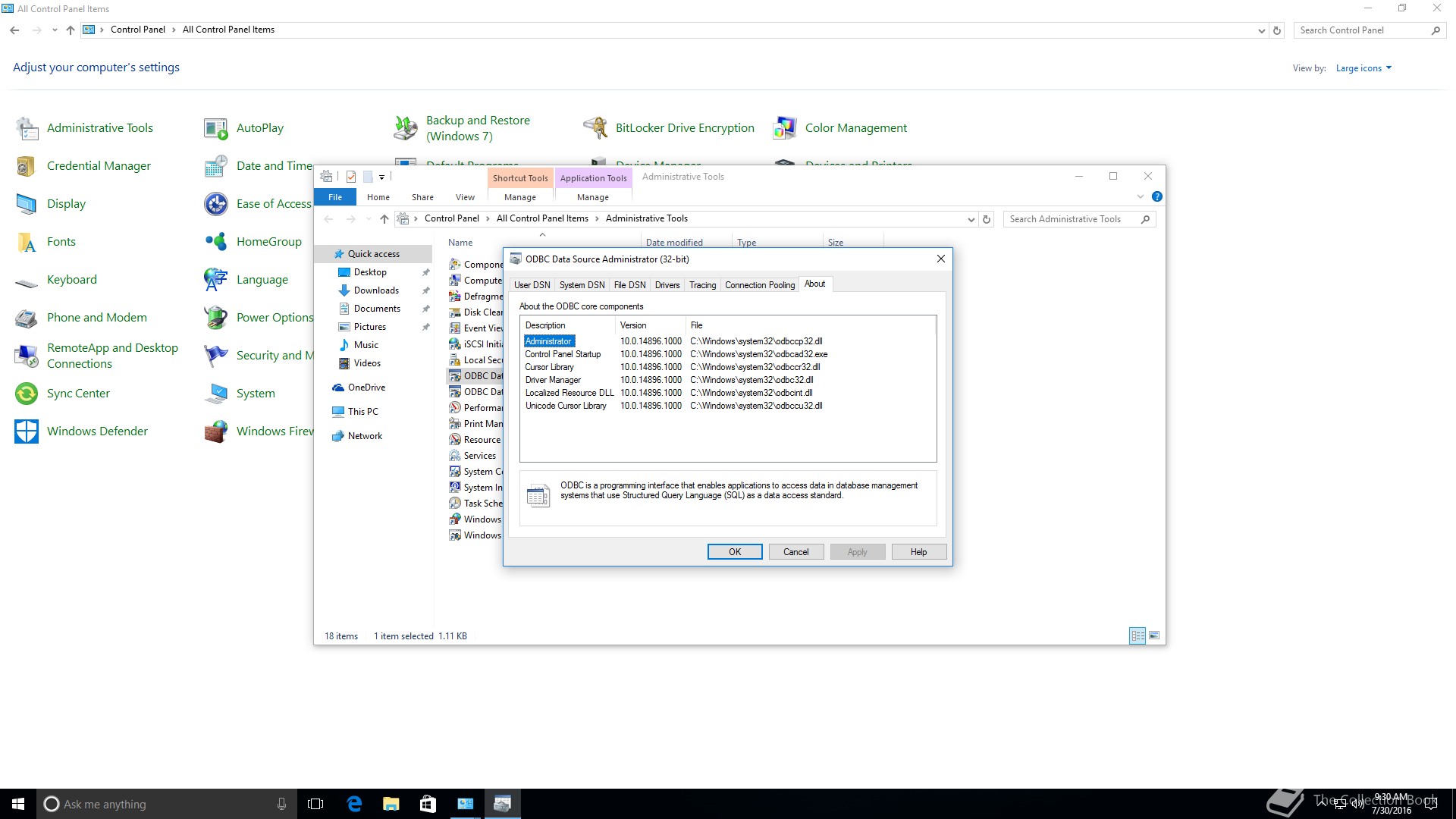Viewport: 1456px width, 819px height.
Task: Open the Home ribbon tab
Action: click(x=378, y=197)
